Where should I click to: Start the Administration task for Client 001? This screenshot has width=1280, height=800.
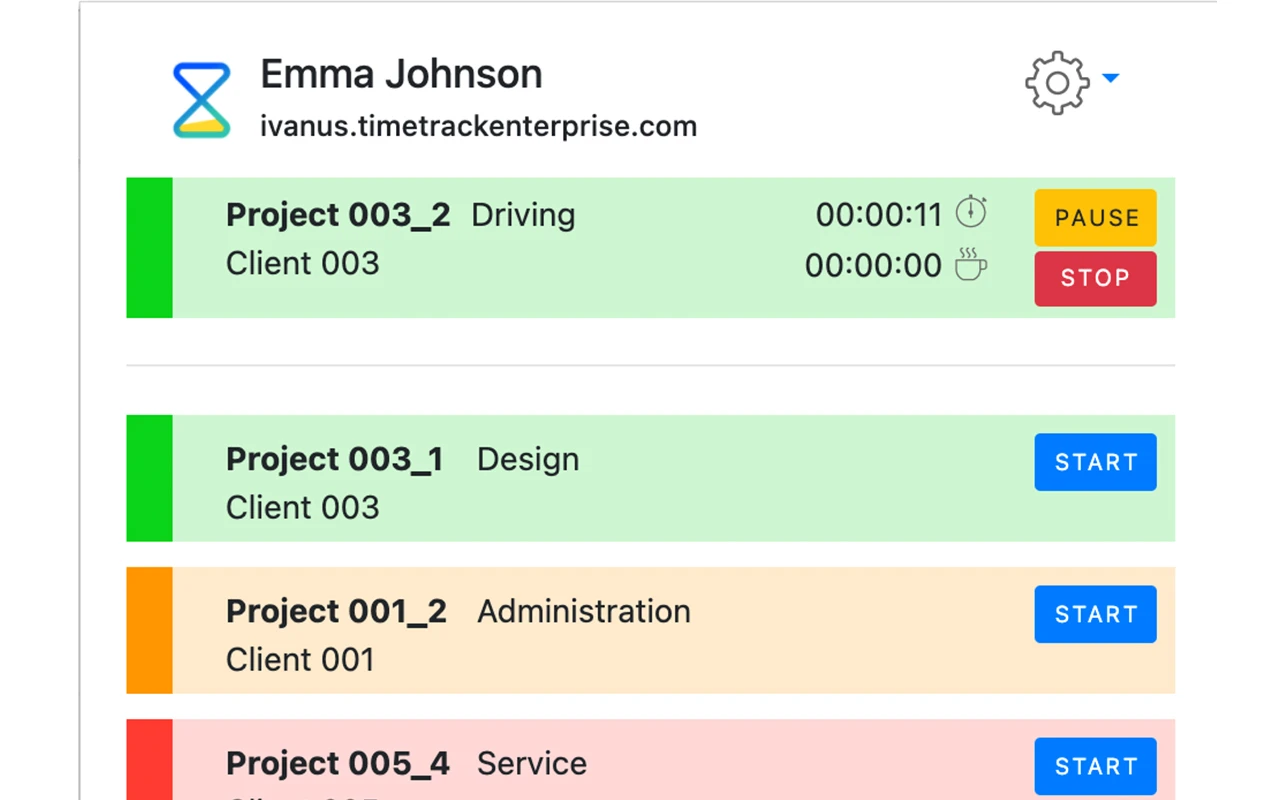[x=1095, y=614]
